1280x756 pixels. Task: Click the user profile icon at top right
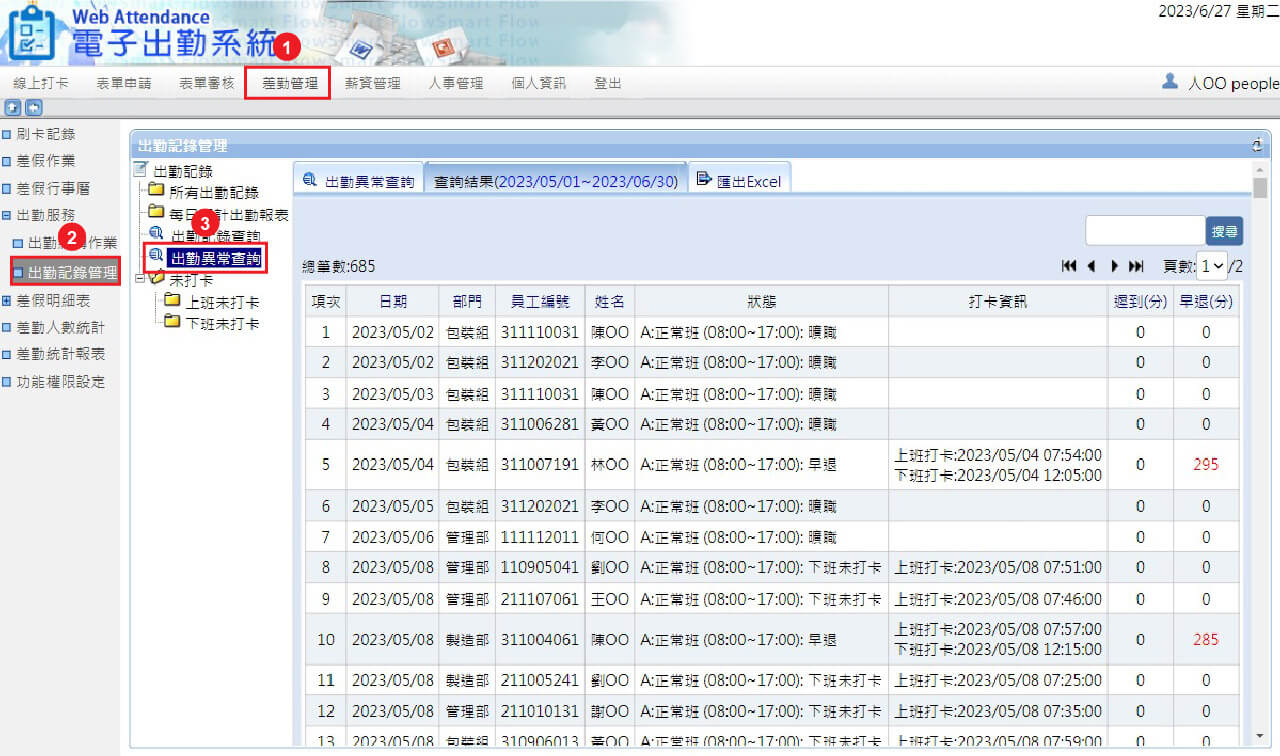1170,82
